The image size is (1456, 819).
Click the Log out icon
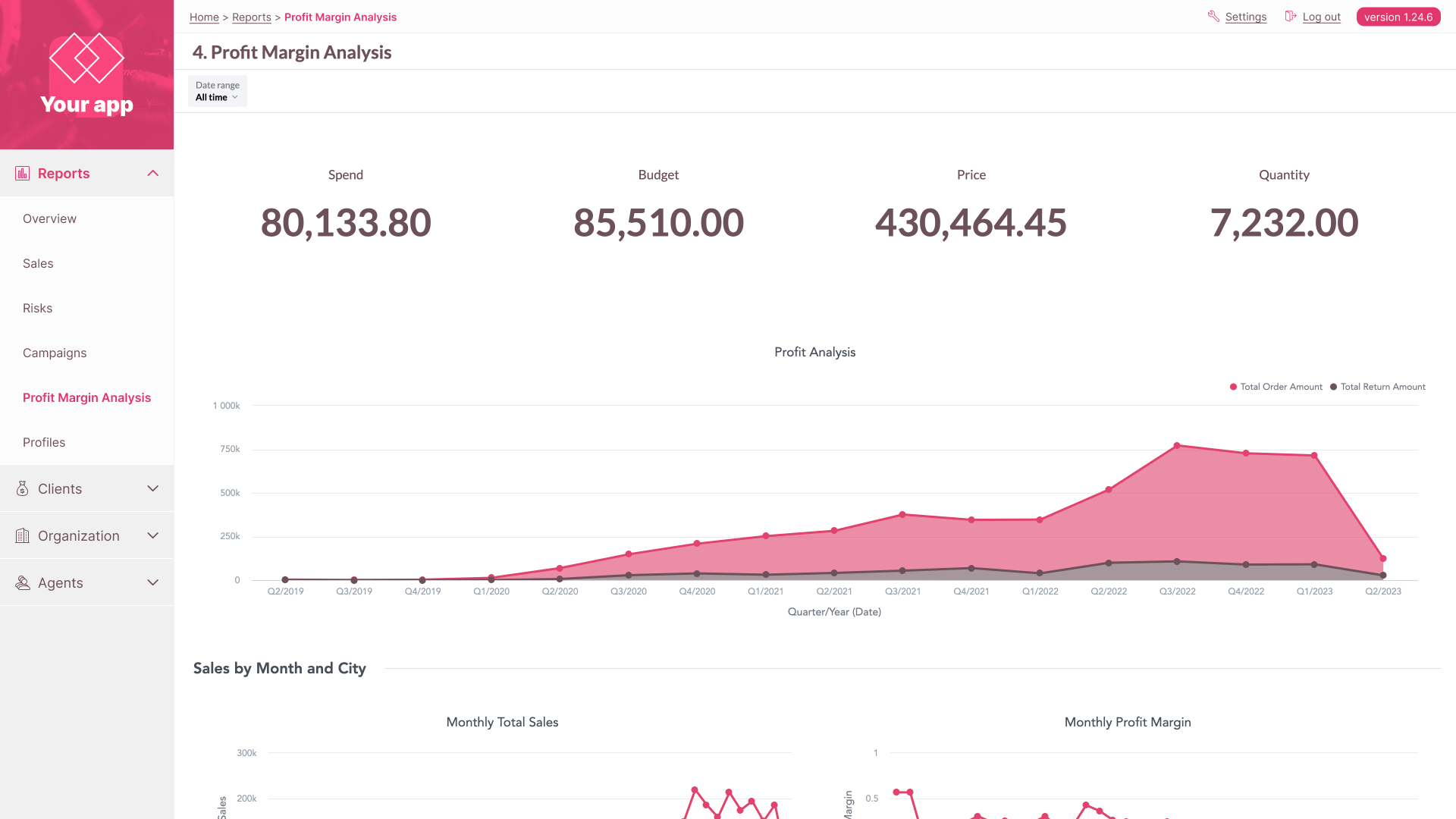pos(1289,16)
